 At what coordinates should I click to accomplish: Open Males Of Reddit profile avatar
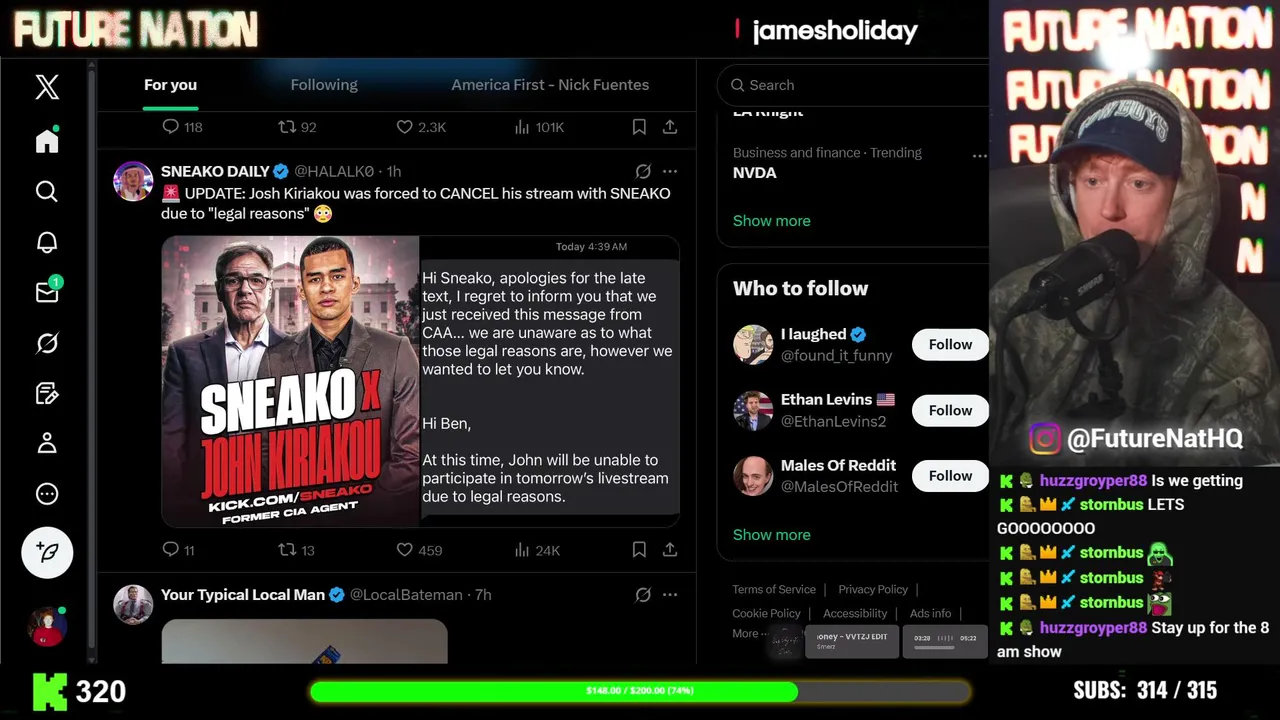click(x=753, y=476)
